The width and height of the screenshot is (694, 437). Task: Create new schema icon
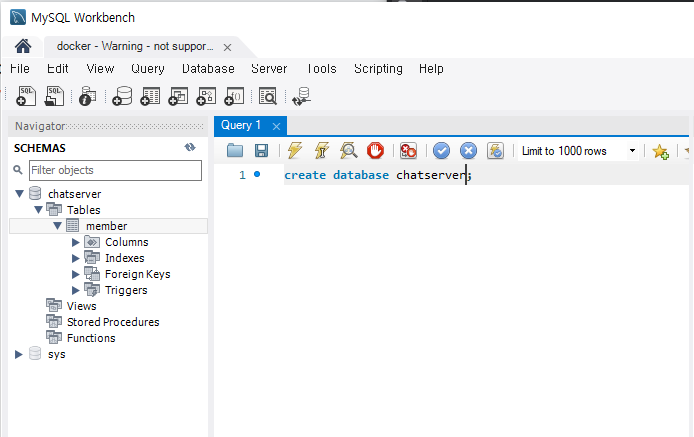(122, 96)
